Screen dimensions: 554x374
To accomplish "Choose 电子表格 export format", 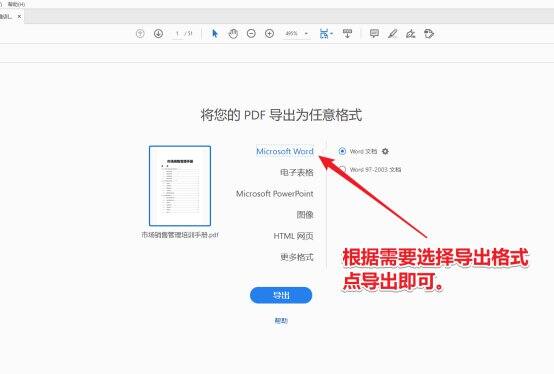I will coord(297,172).
